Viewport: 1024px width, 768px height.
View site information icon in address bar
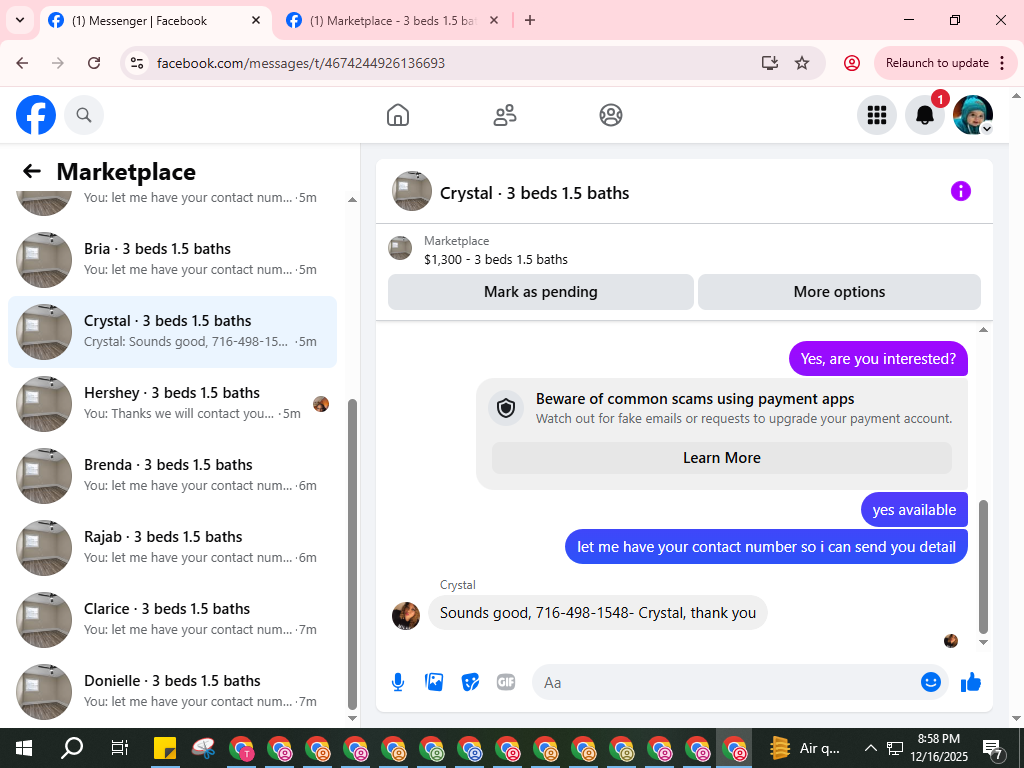(137, 63)
